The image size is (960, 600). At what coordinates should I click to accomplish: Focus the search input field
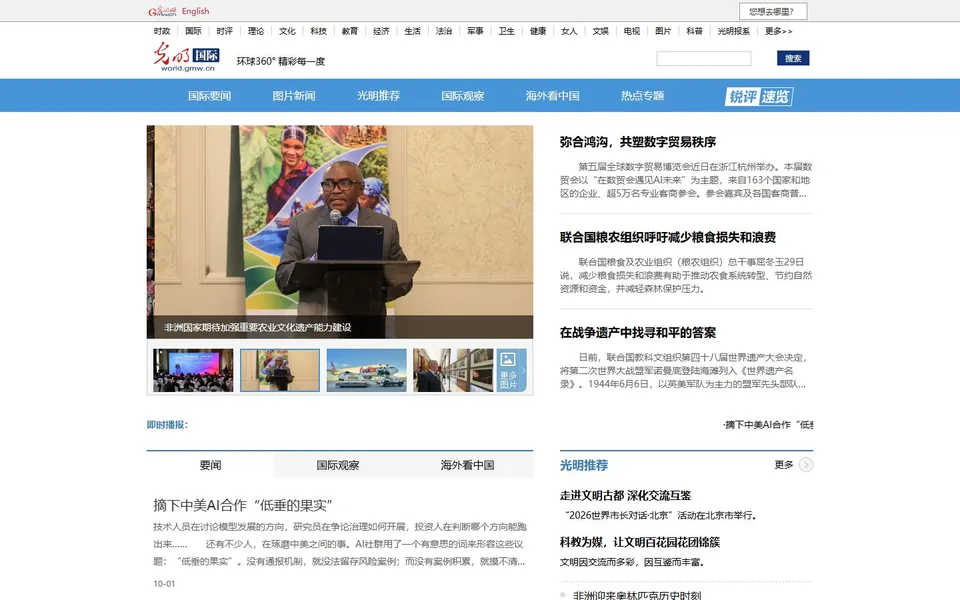703,58
